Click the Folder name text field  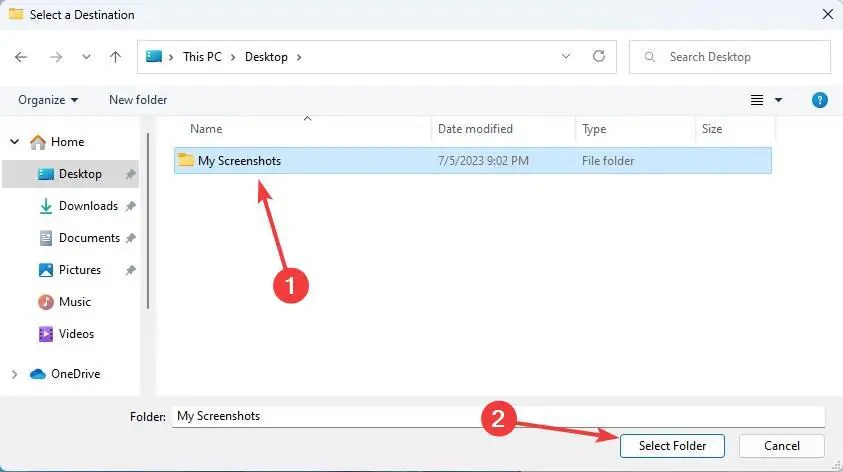[x=498, y=416]
